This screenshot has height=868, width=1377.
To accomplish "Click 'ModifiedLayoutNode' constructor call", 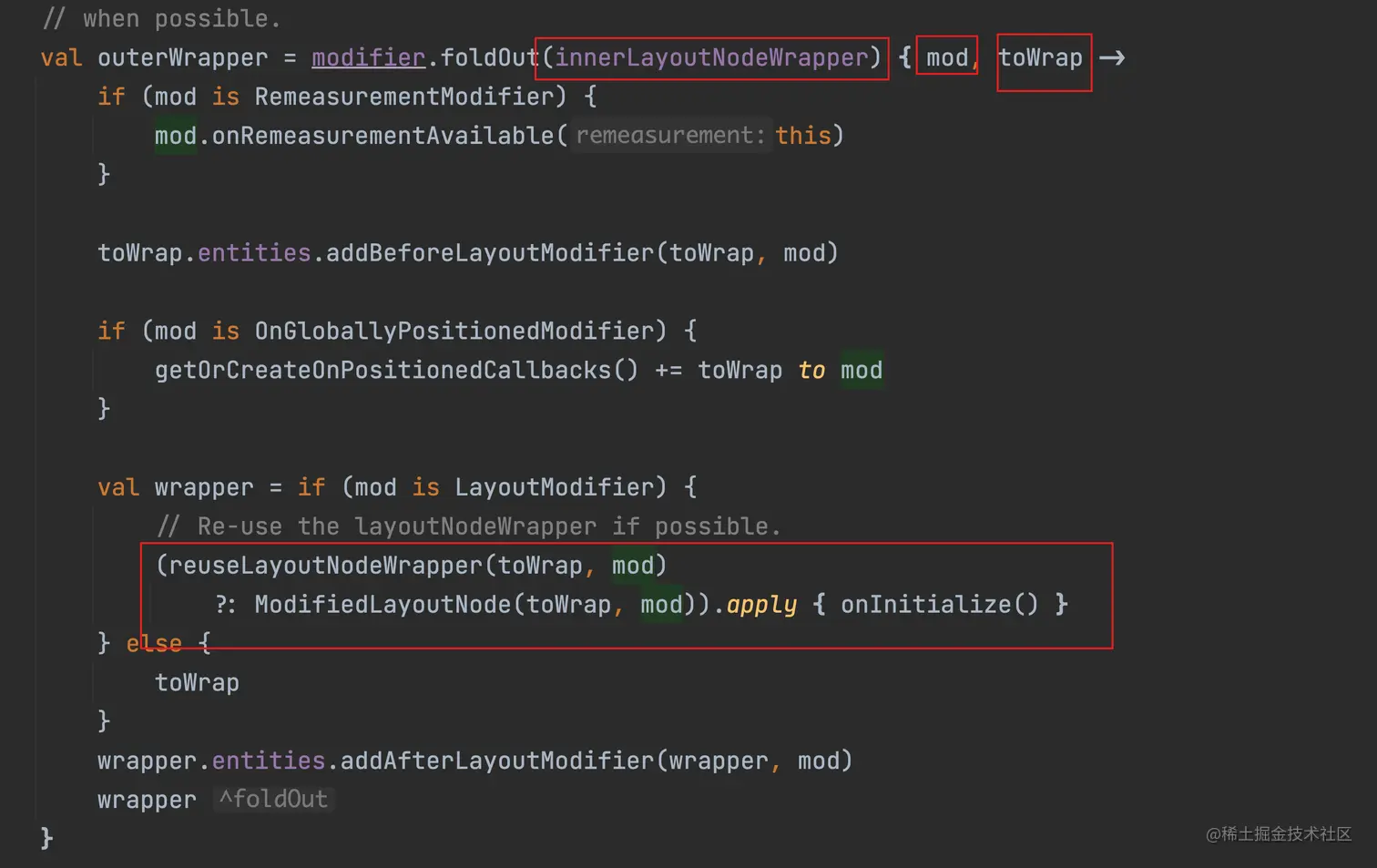I will pos(382,605).
